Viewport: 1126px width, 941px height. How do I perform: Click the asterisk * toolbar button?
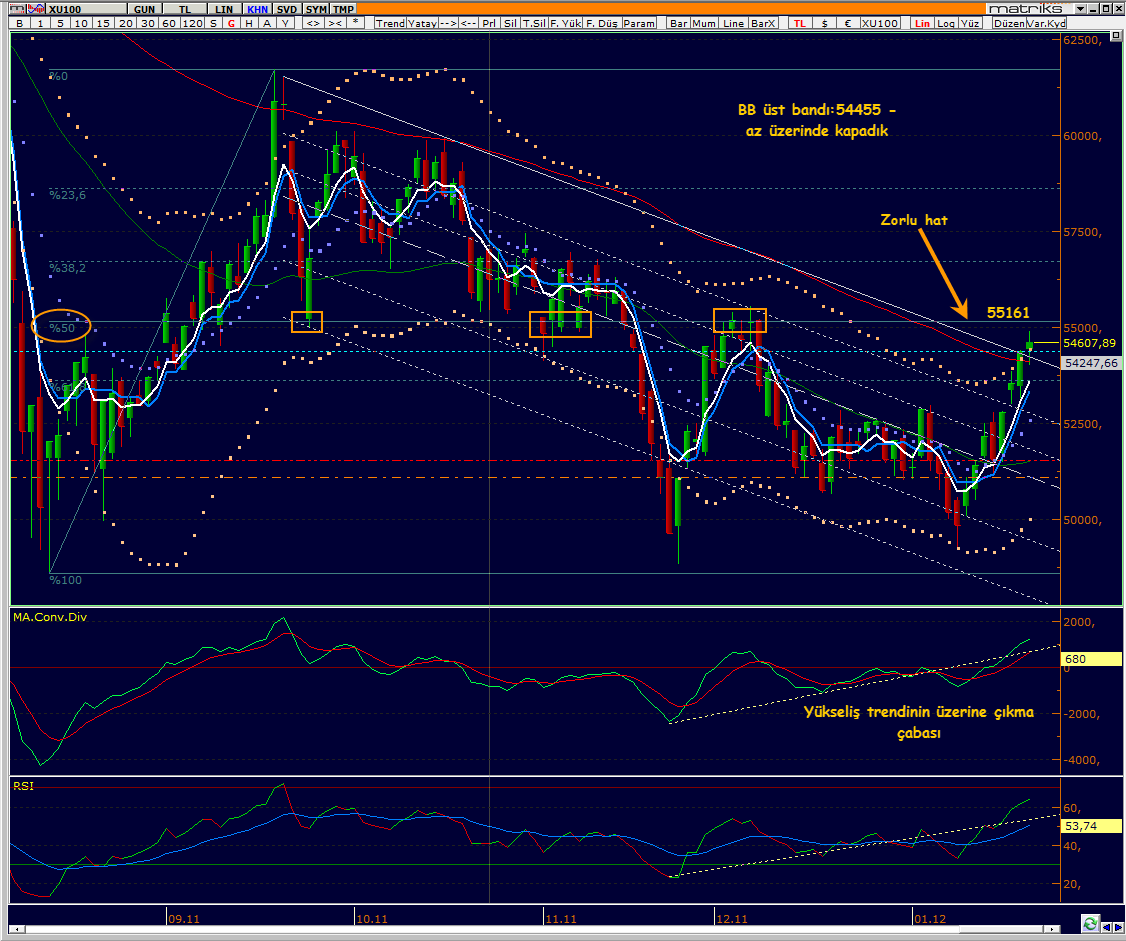(355, 23)
